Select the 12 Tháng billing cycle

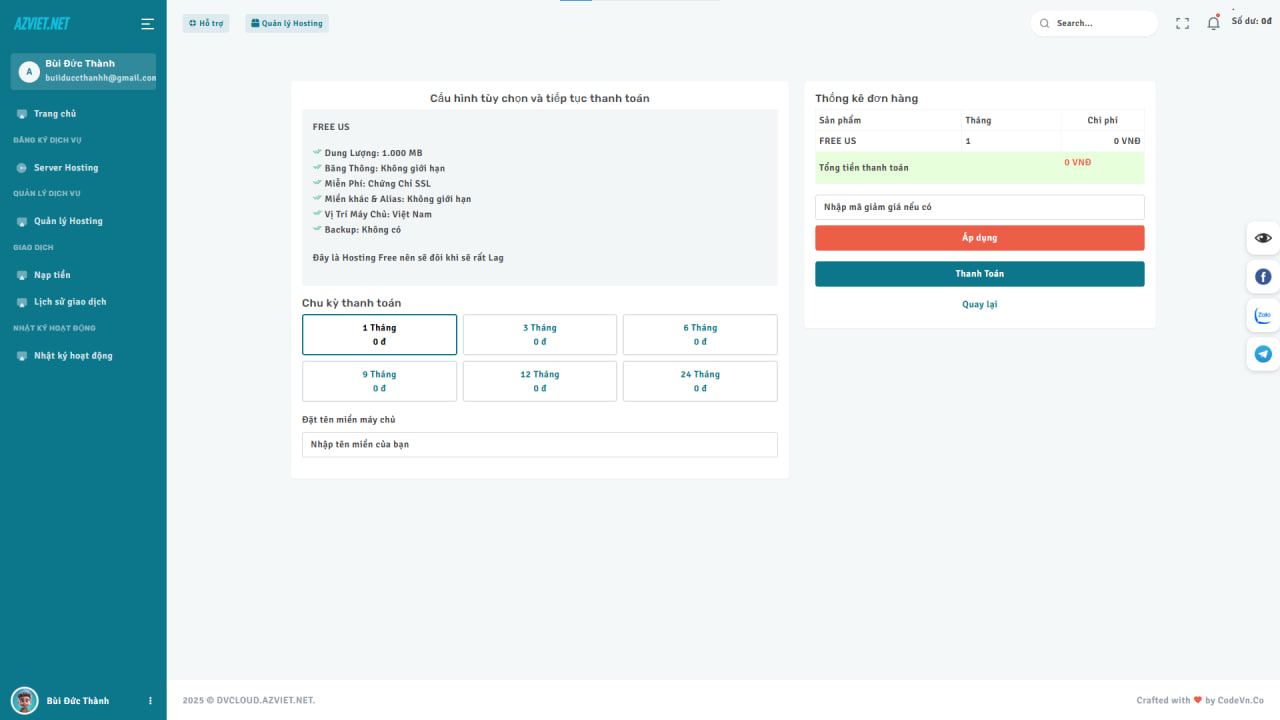click(539, 381)
